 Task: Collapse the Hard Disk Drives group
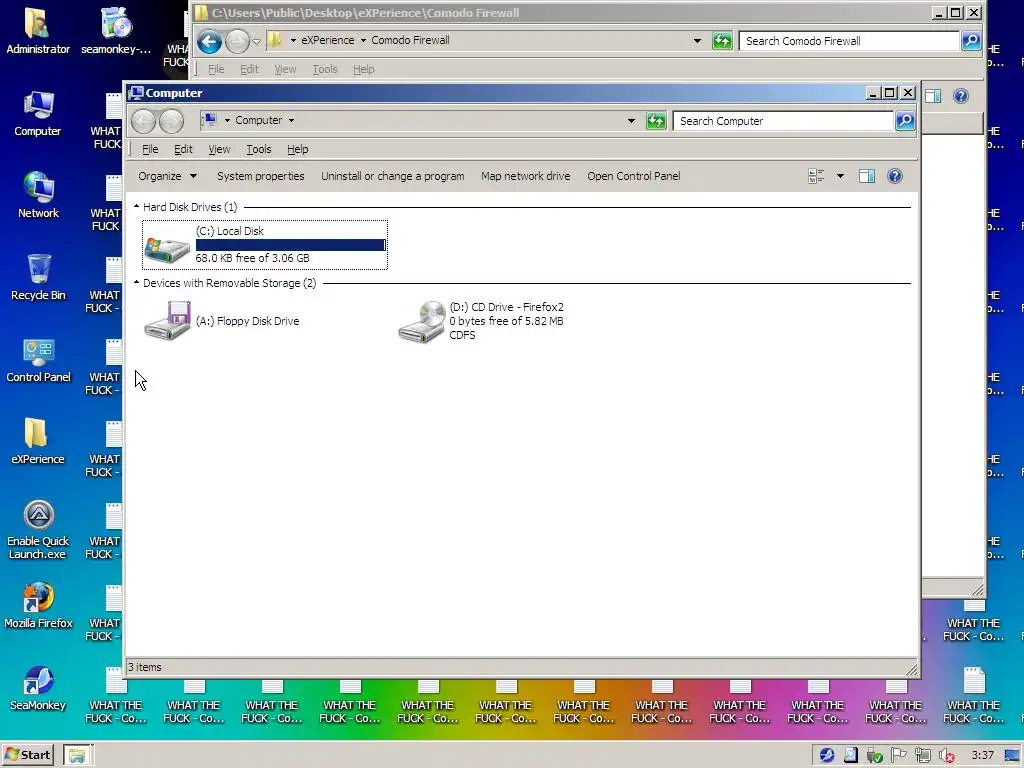click(x=136, y=206)
